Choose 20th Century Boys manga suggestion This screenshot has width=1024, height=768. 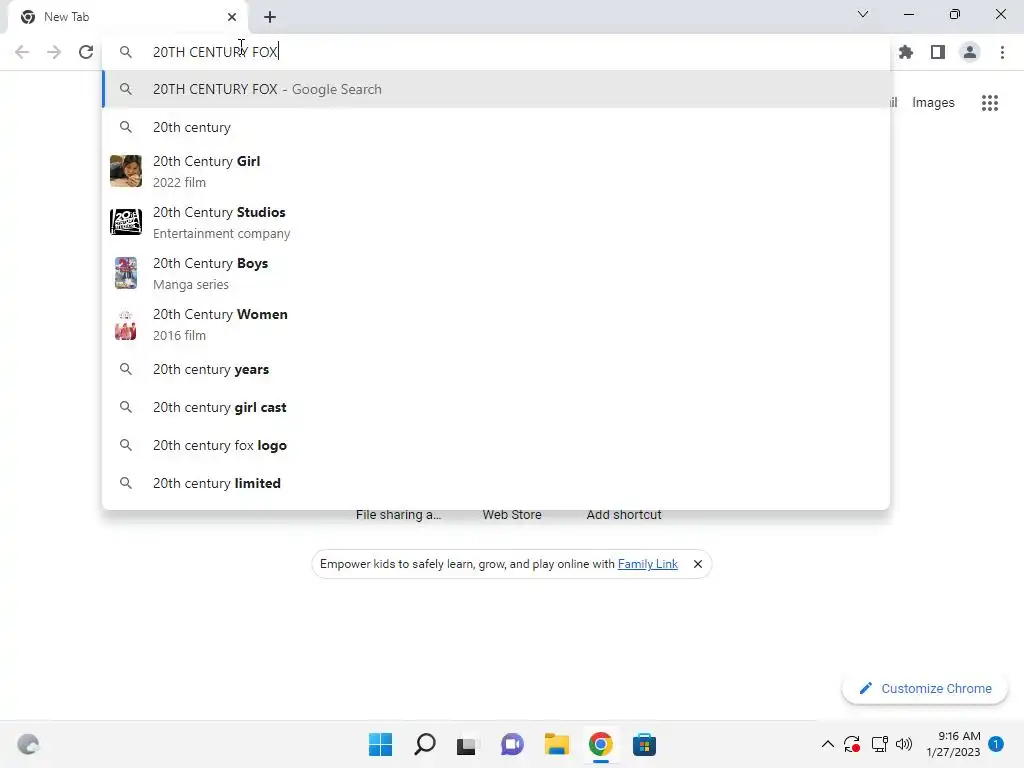496,273
